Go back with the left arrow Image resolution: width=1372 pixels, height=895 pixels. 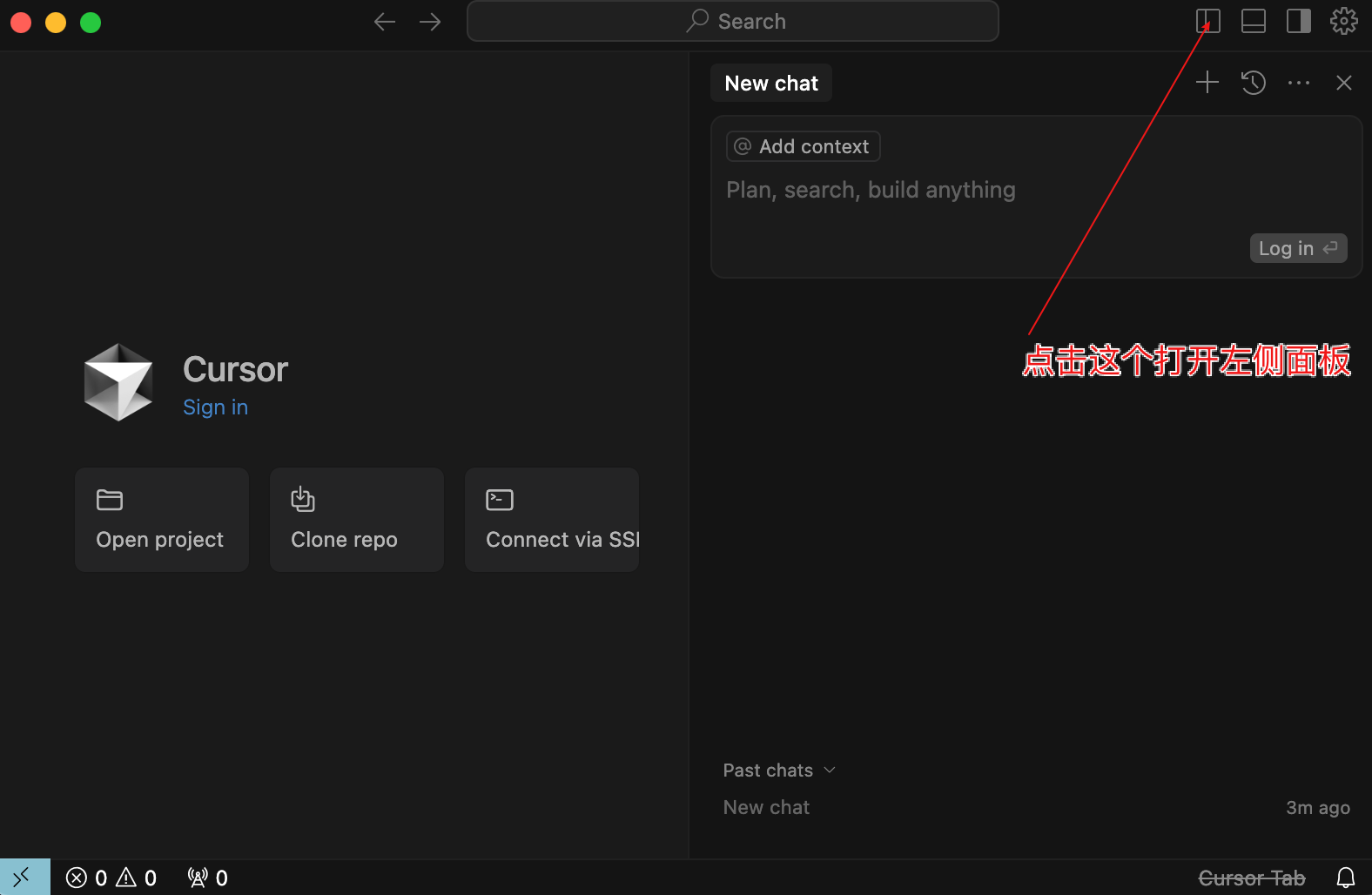tap(385, 22)
